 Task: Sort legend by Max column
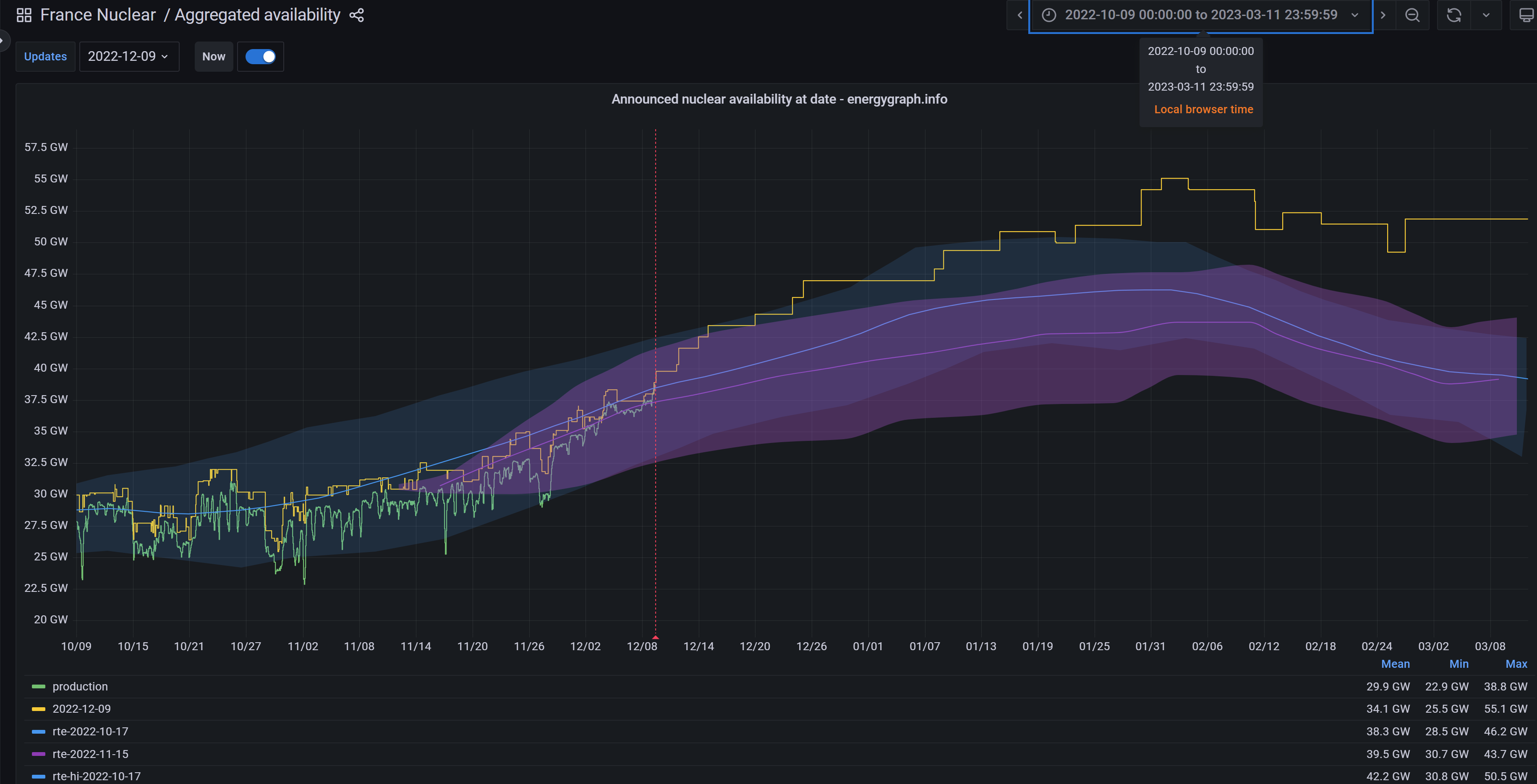[1516, 664]
